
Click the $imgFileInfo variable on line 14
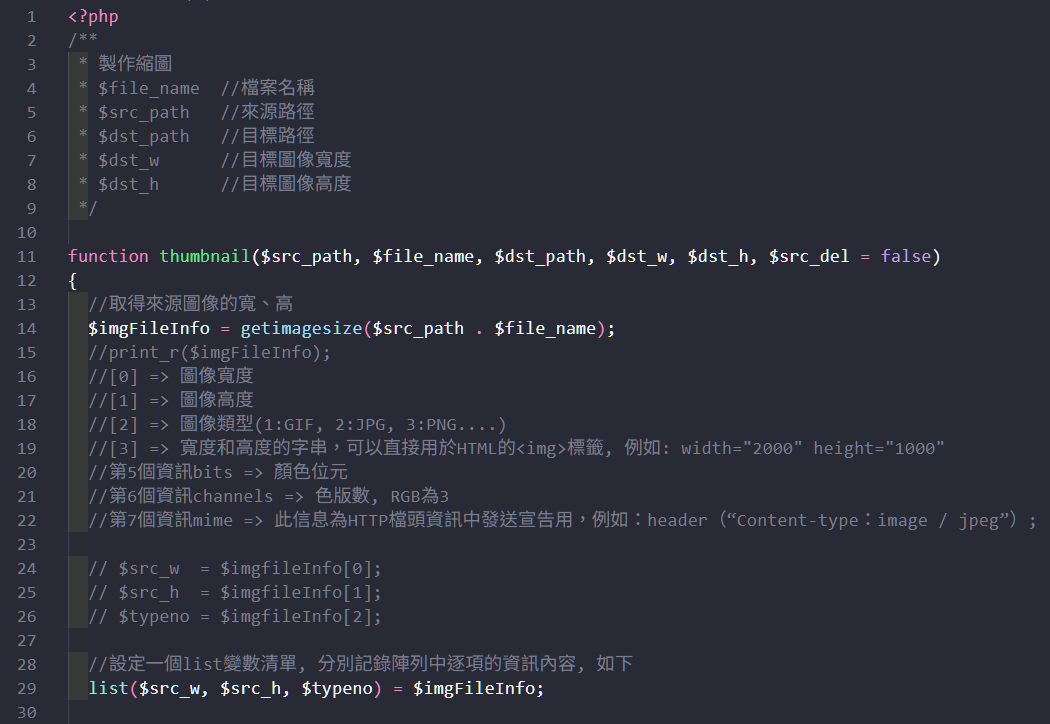149,328
